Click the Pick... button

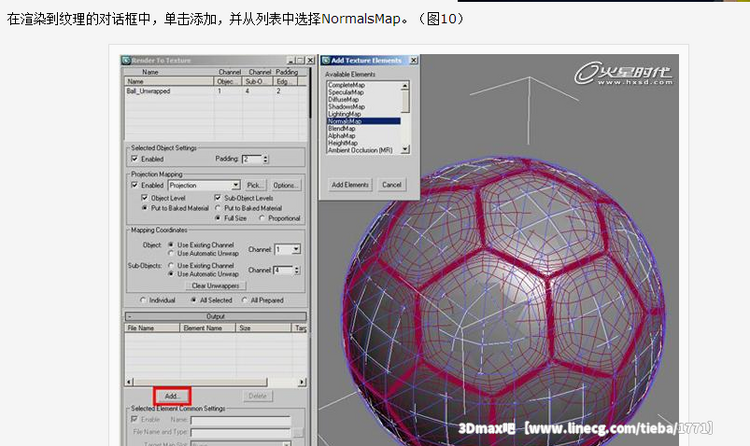click(254, 185)
